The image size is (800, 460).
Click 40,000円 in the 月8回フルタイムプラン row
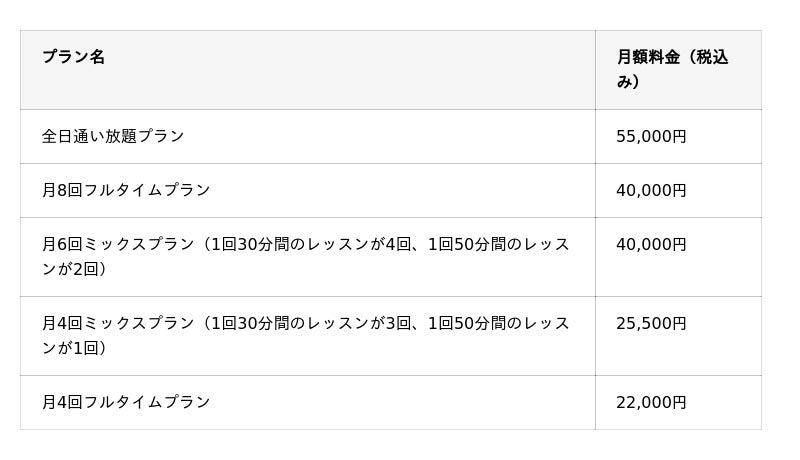pyautogui.click(x=651, y=190)
